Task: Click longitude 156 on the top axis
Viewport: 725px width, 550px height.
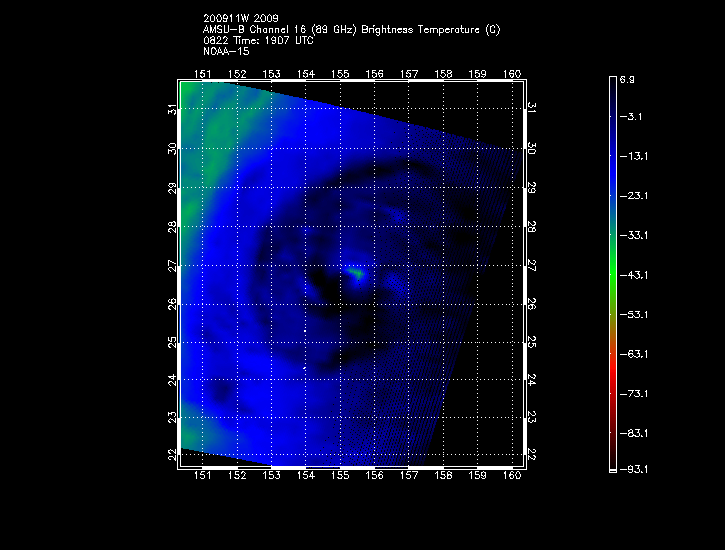Action: (x=374, y=74)
